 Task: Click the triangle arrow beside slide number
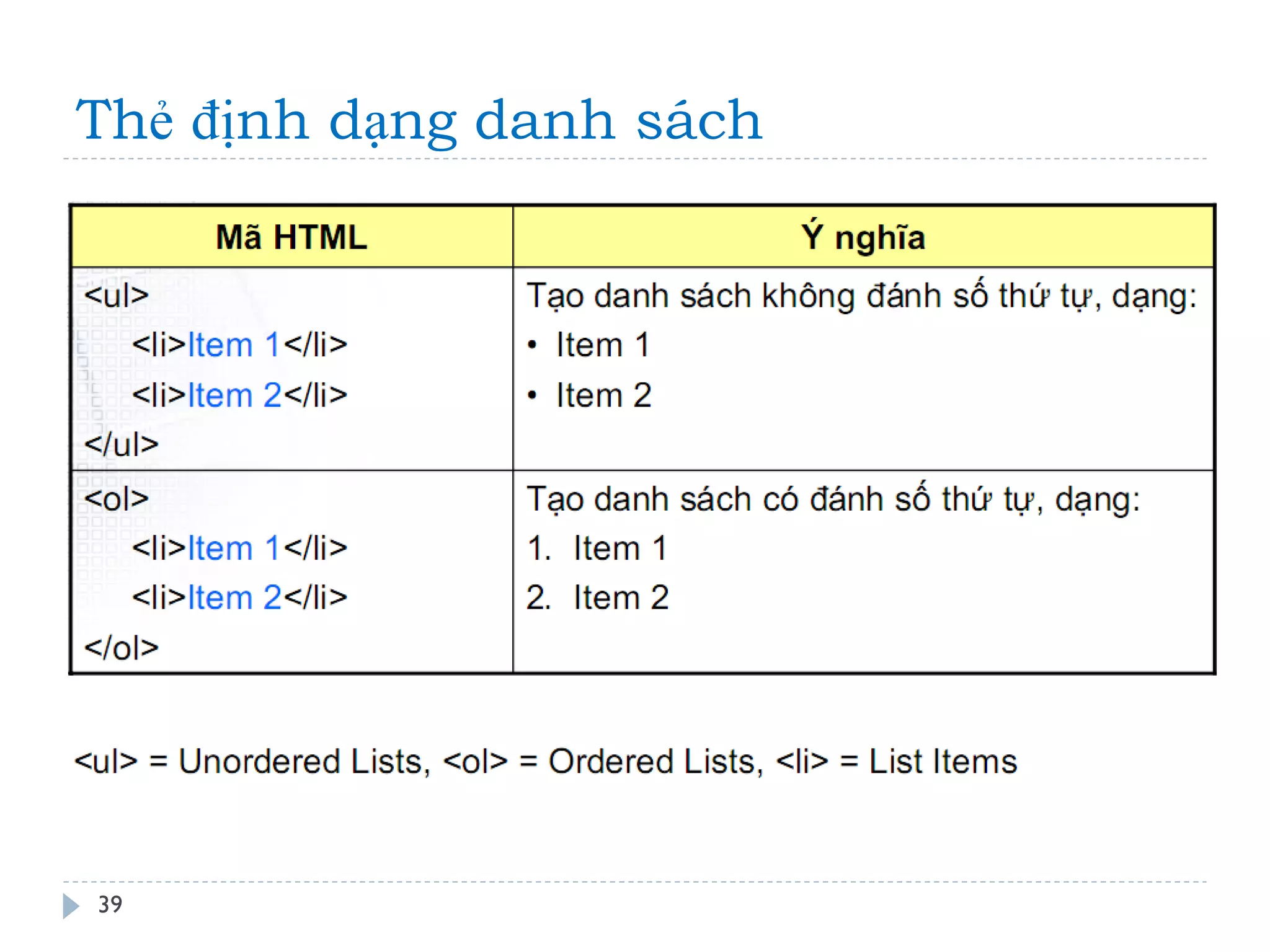pos(71,906)
